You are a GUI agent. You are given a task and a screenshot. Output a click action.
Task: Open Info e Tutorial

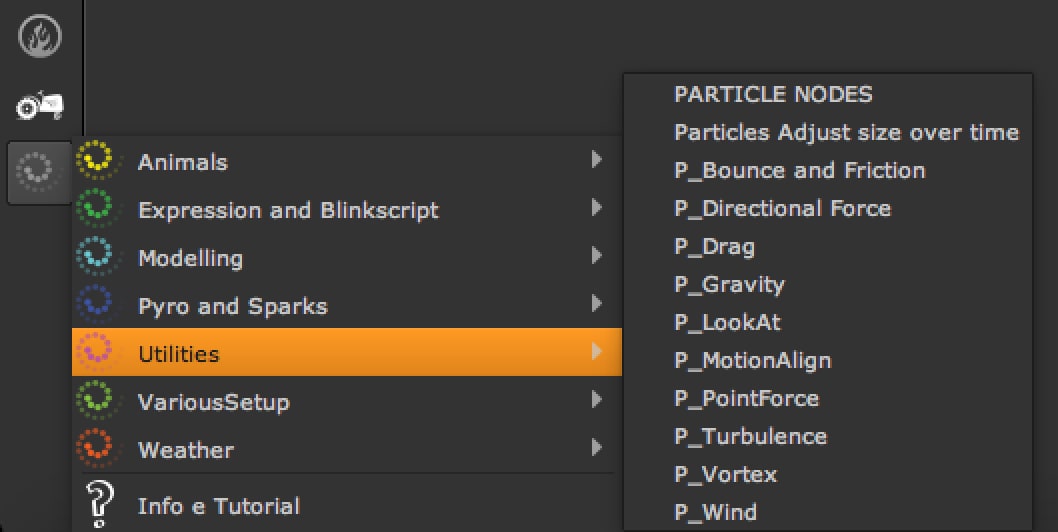pos(218,506)
